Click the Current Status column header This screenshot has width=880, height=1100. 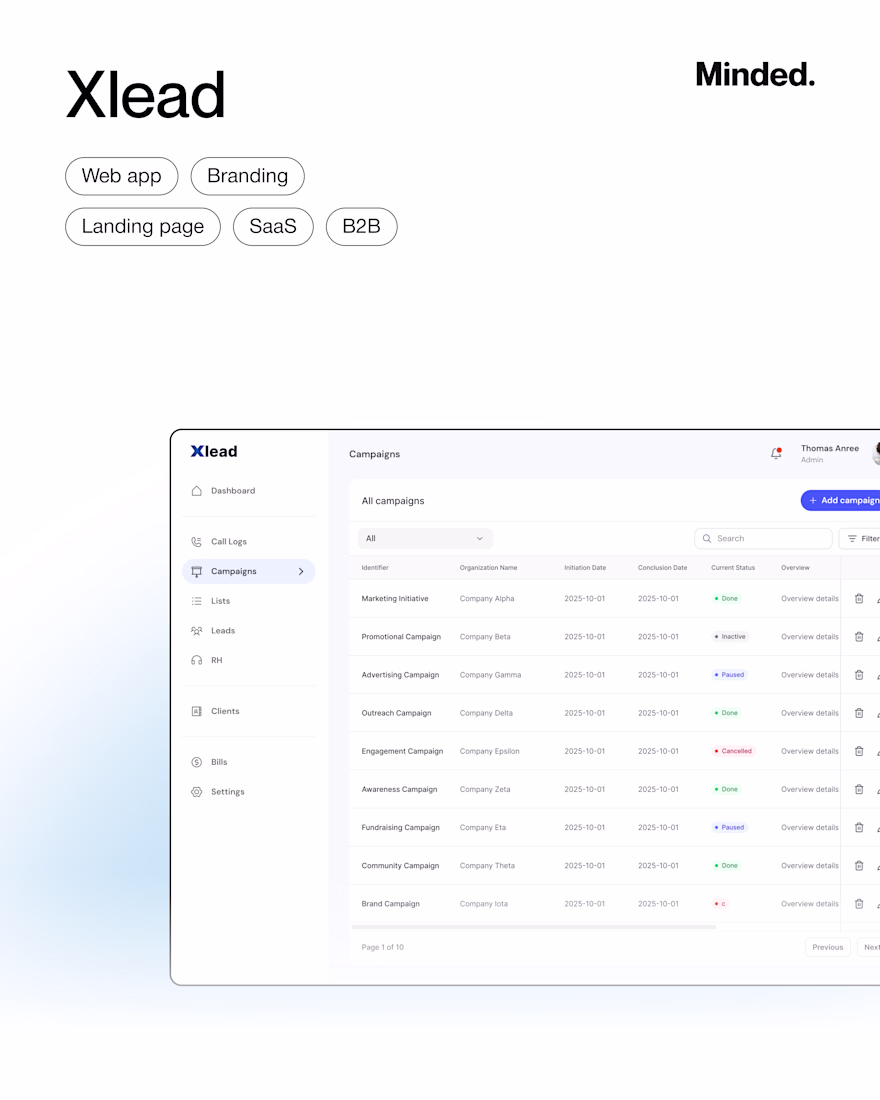pos(733,568)
